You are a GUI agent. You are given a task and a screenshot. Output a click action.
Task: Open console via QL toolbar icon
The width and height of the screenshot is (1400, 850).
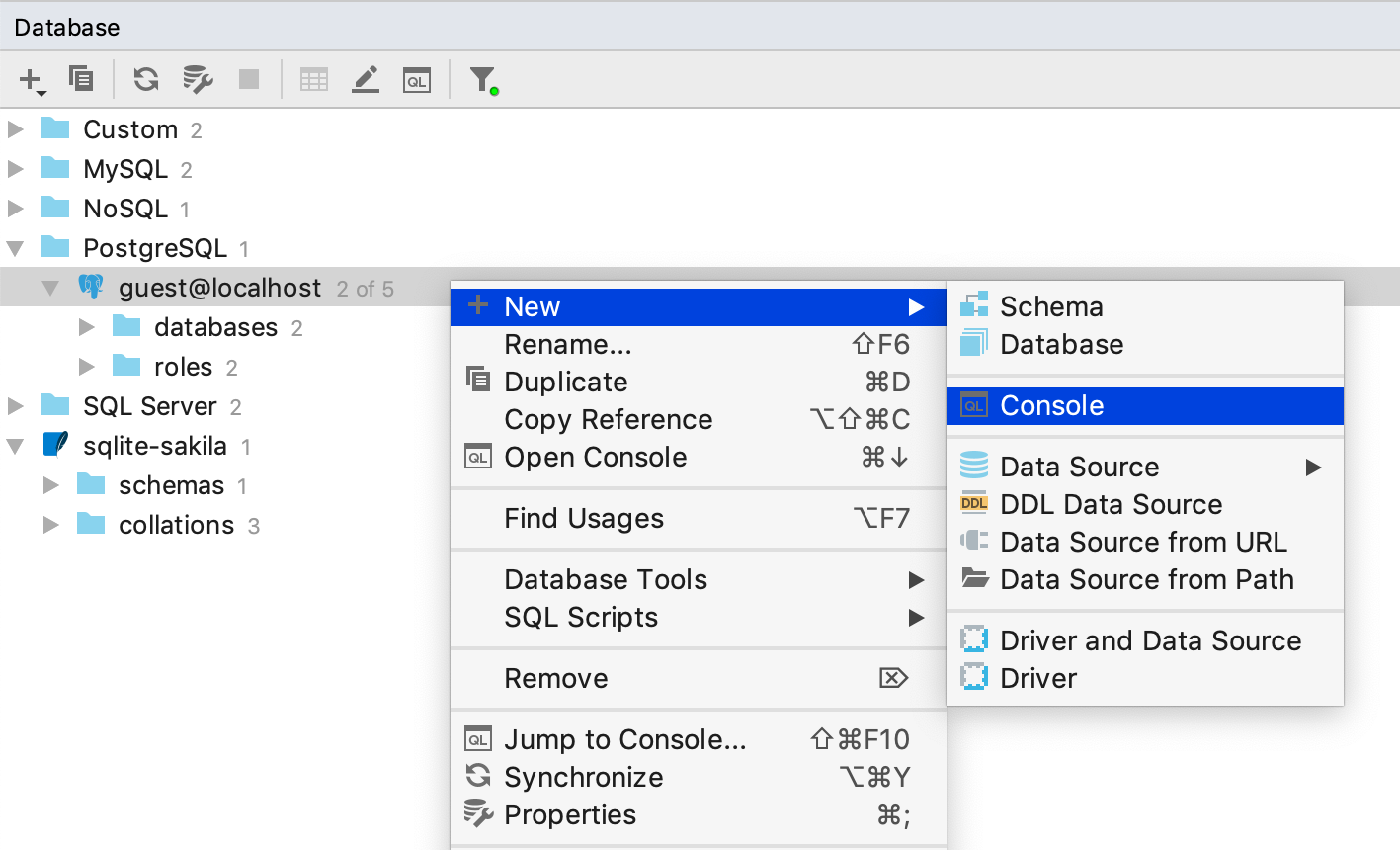click(417, 80)
